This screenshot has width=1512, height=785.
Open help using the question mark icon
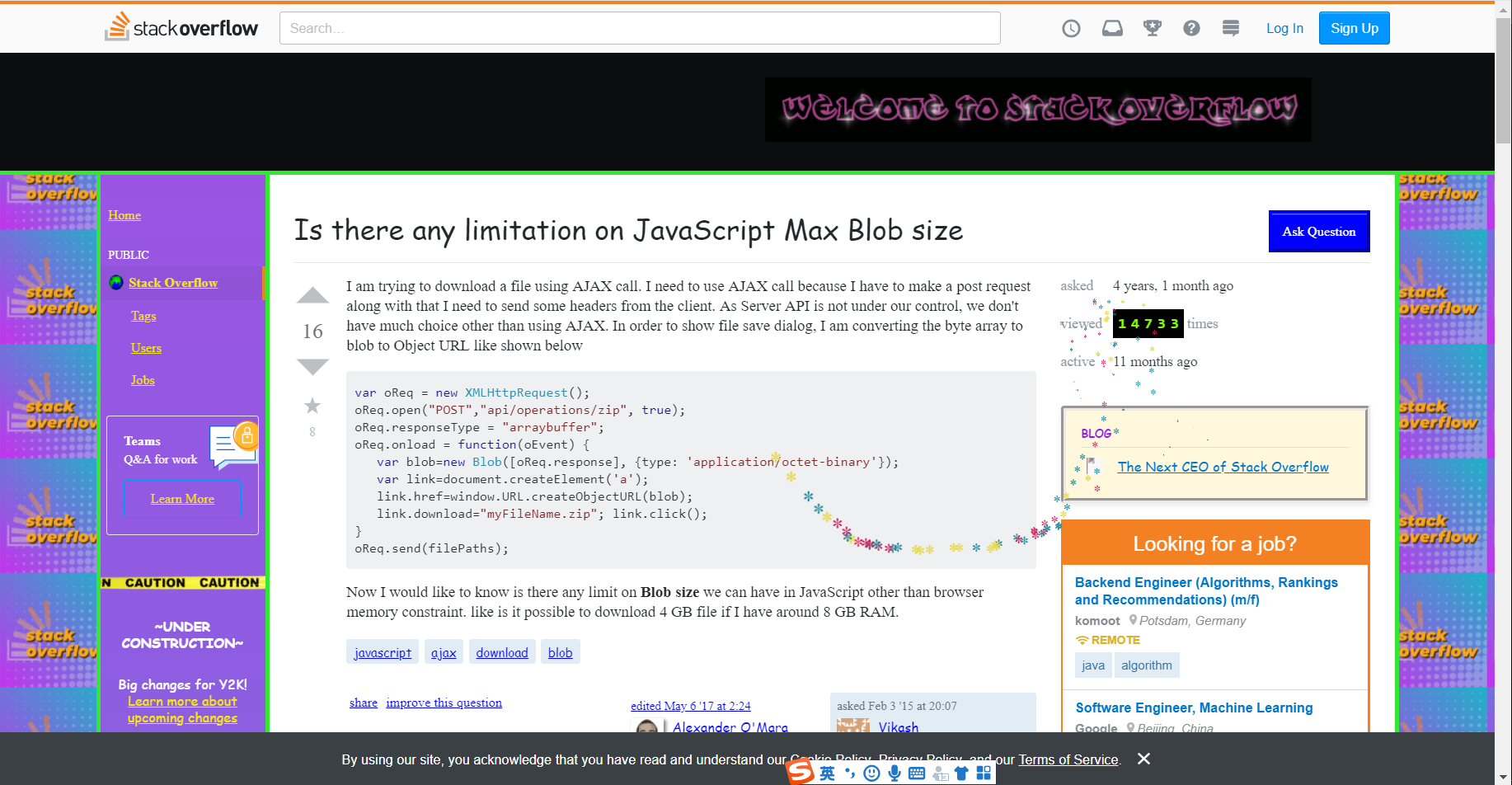pyautogui.click(x=1191, y=27)
